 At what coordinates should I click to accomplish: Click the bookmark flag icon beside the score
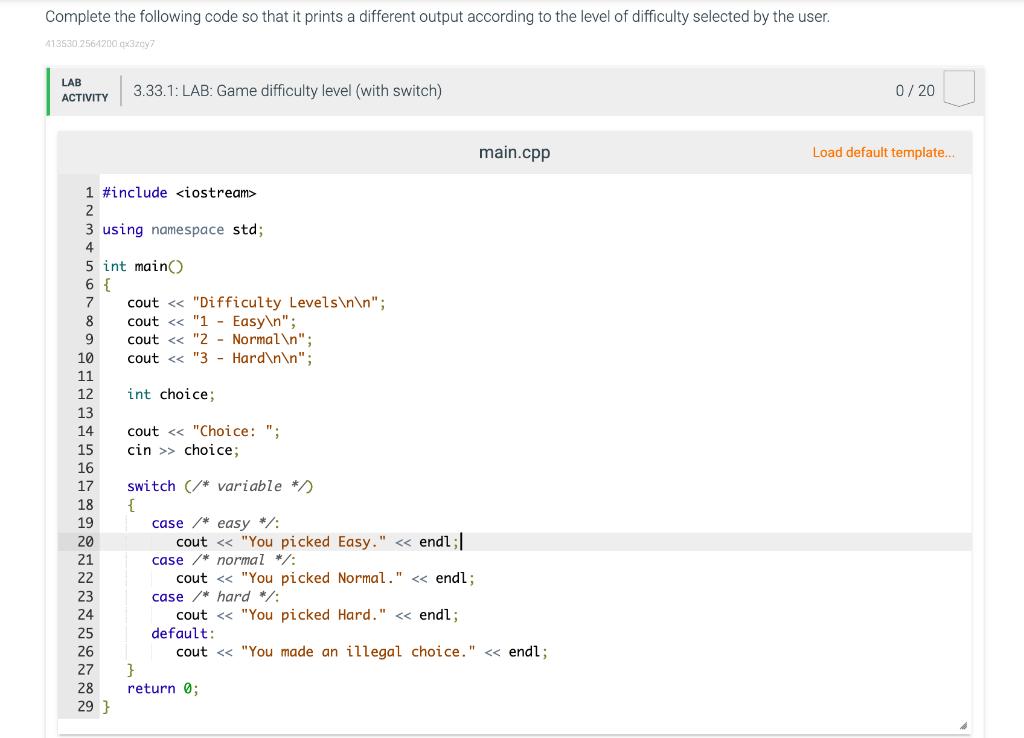tap(958, 89)
